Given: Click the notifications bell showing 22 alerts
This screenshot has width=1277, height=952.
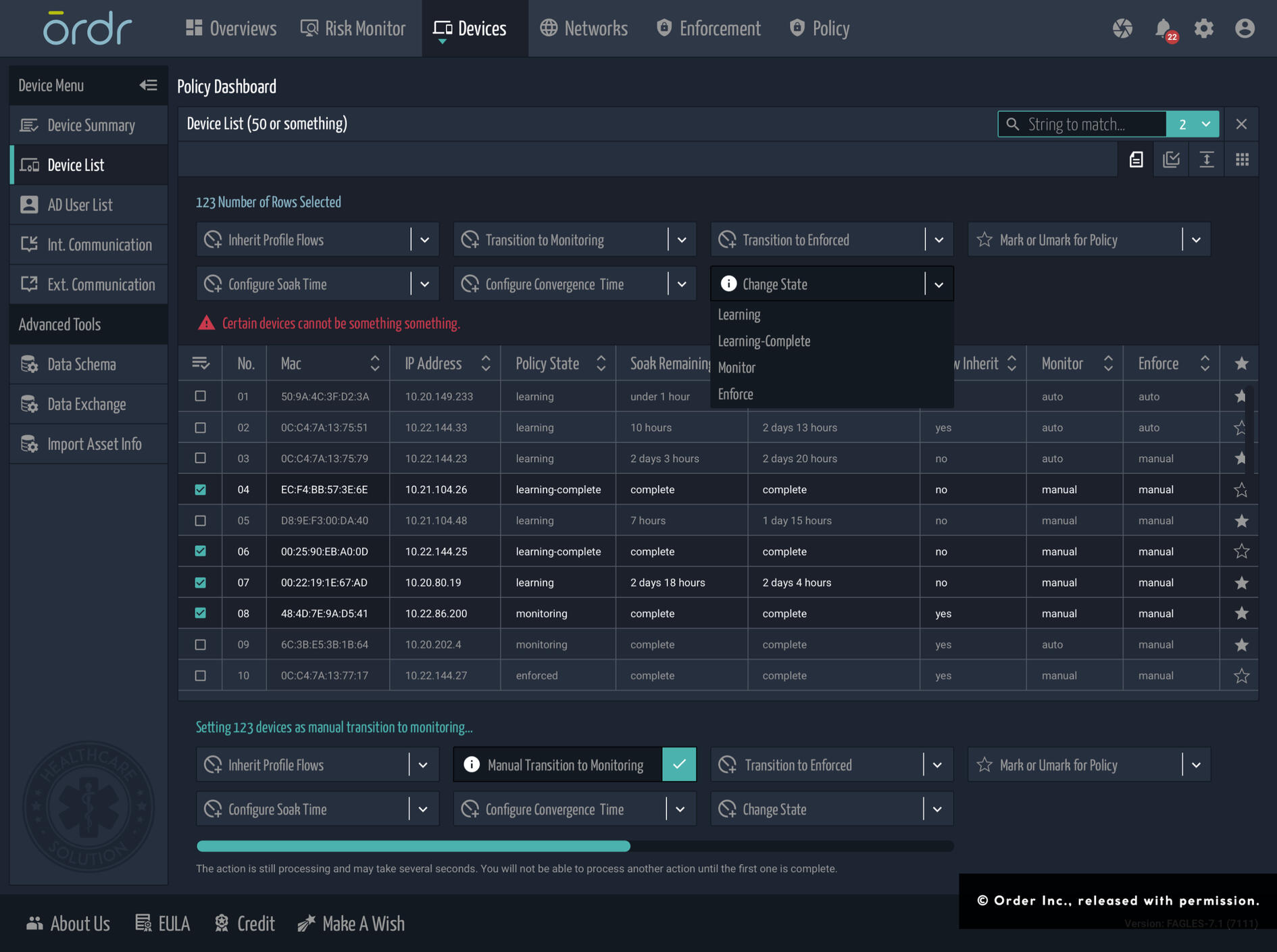Looking at the screenshot, I should pos(1162,28).
